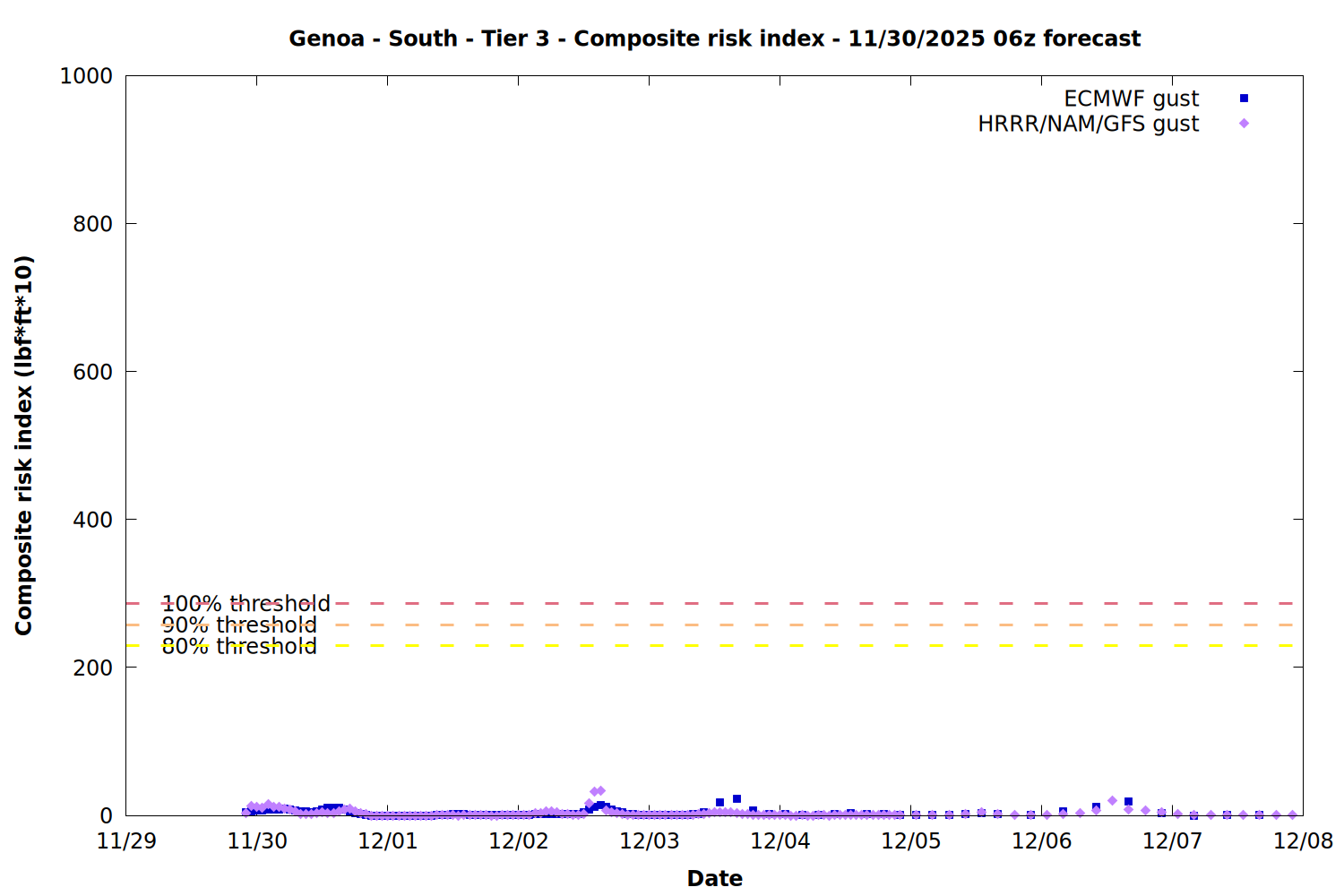Select the ECMWF gust legend label
This screenshot has width=1344, height=896.
(1131, 99)
